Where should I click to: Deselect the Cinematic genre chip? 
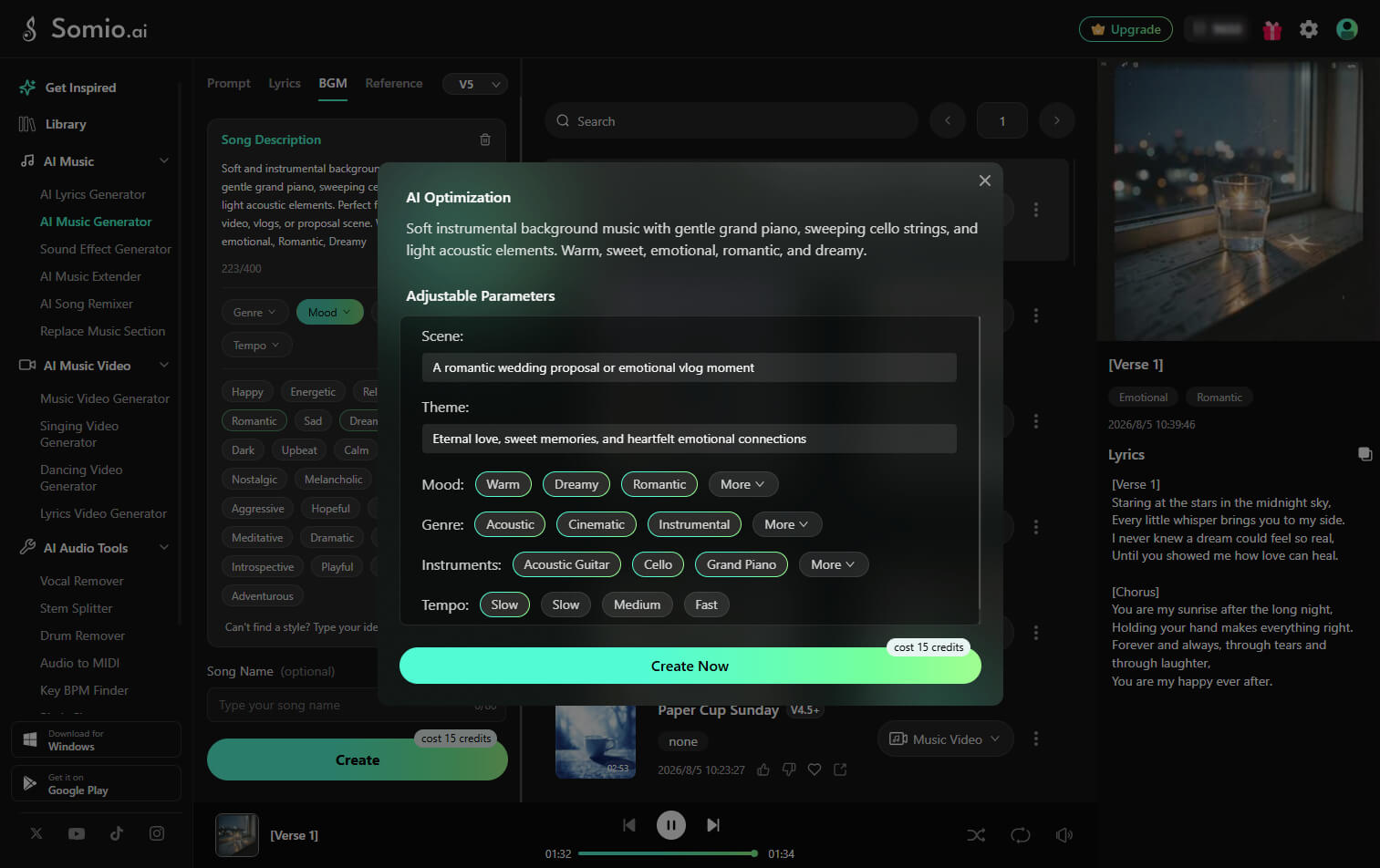coord(597,524)
